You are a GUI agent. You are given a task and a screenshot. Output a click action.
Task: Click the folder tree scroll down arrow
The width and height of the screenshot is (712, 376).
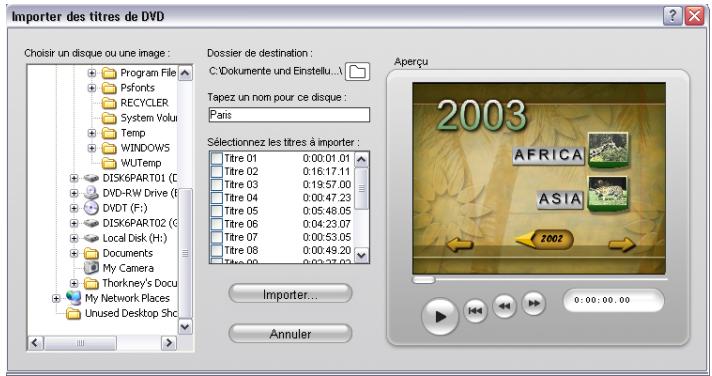click(x=185, y=327)
